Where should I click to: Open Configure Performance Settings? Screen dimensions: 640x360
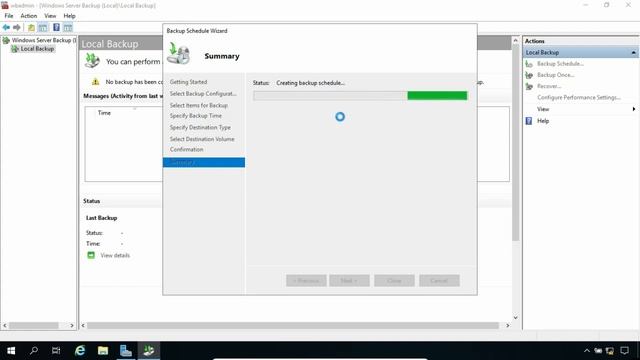click(x=579, y=97)
